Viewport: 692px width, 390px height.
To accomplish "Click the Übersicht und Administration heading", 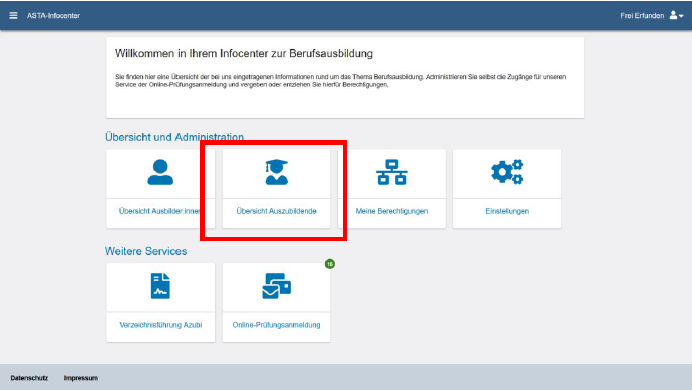I will (x=174, y=137).
